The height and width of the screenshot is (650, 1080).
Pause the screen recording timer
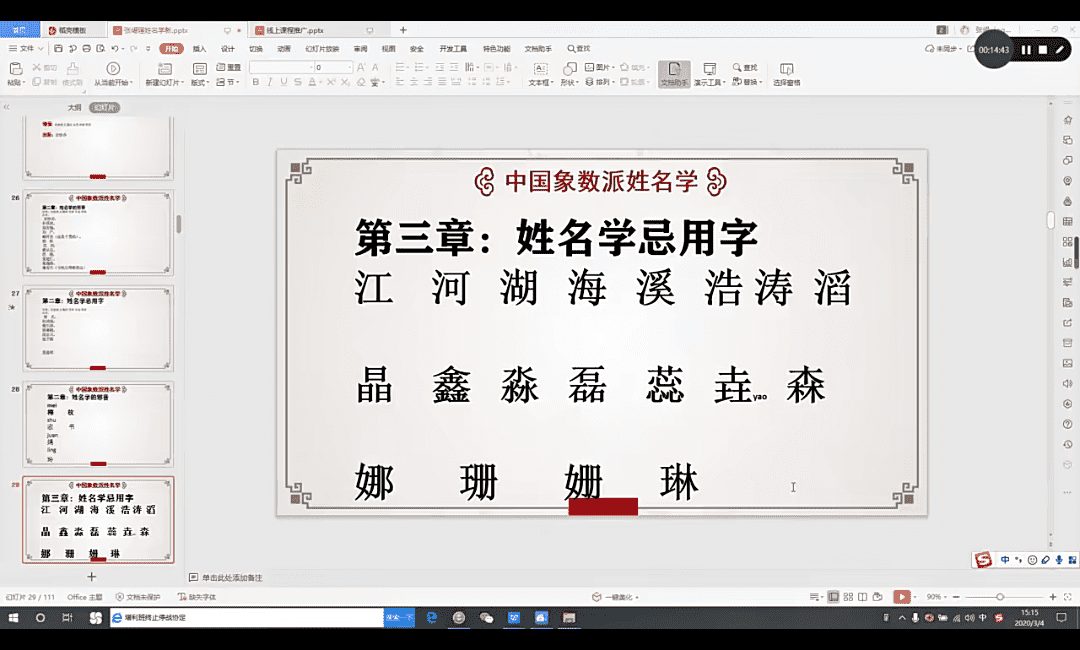coord(1025,49)
